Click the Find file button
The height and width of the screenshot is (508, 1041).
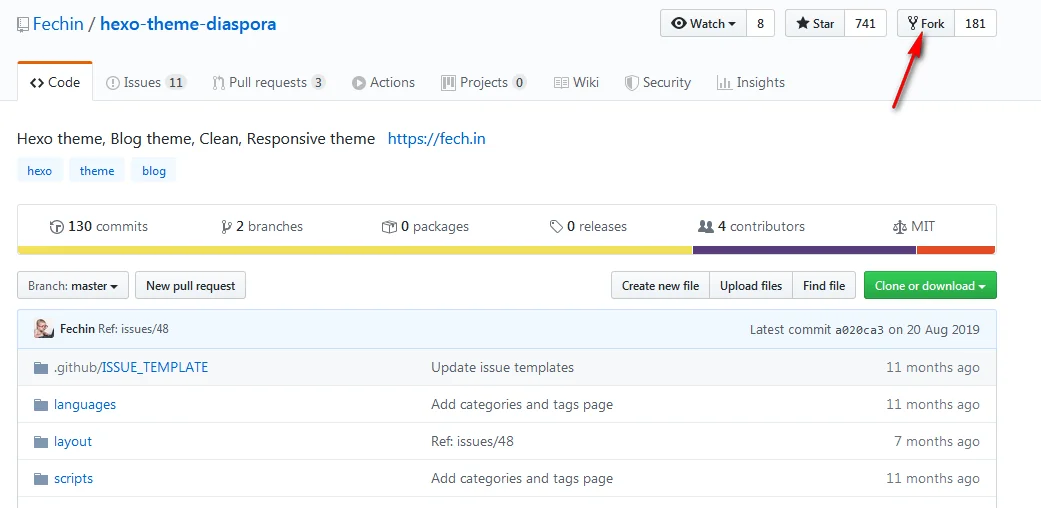coord(824,286)
